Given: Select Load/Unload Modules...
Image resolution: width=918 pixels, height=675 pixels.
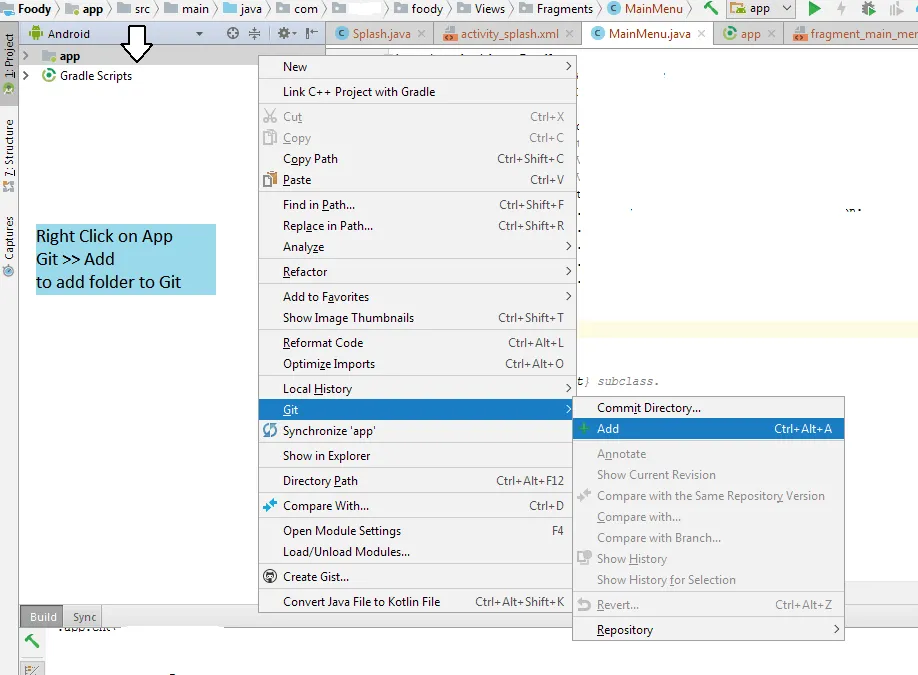Looking at the screenshot, I should coord(417,552).
